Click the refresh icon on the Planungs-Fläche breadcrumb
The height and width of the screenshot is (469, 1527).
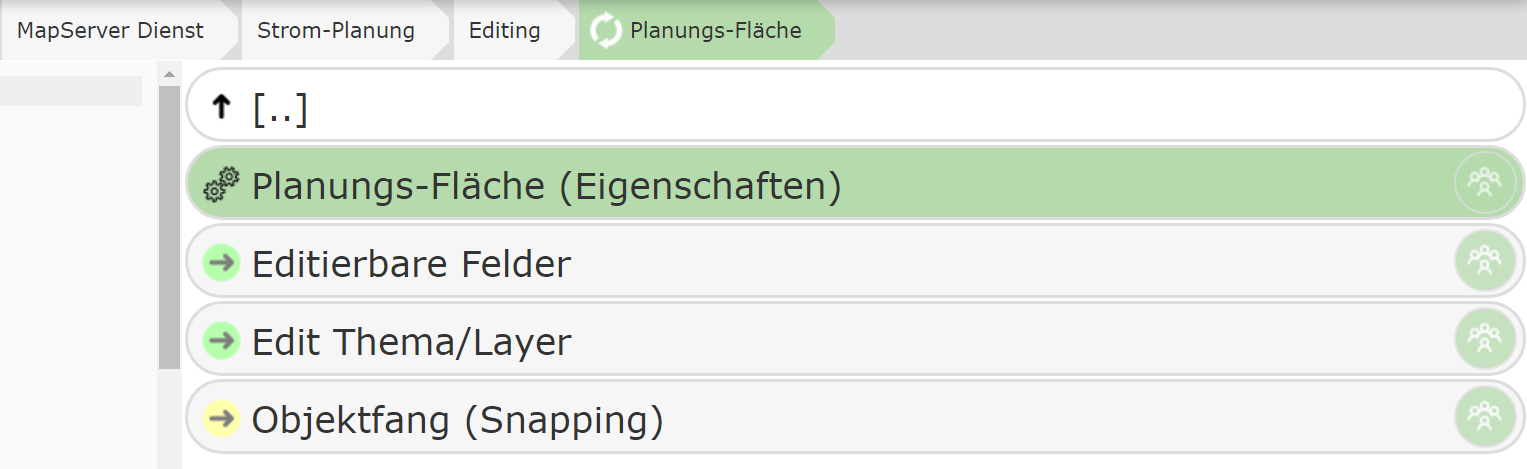(x=606, y=30)
